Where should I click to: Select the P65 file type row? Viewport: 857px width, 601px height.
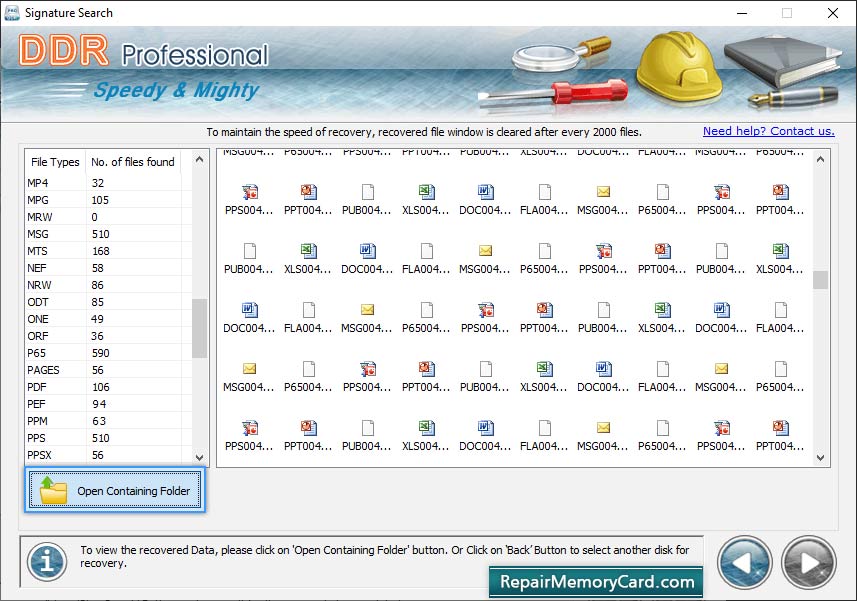pos(108,352)
